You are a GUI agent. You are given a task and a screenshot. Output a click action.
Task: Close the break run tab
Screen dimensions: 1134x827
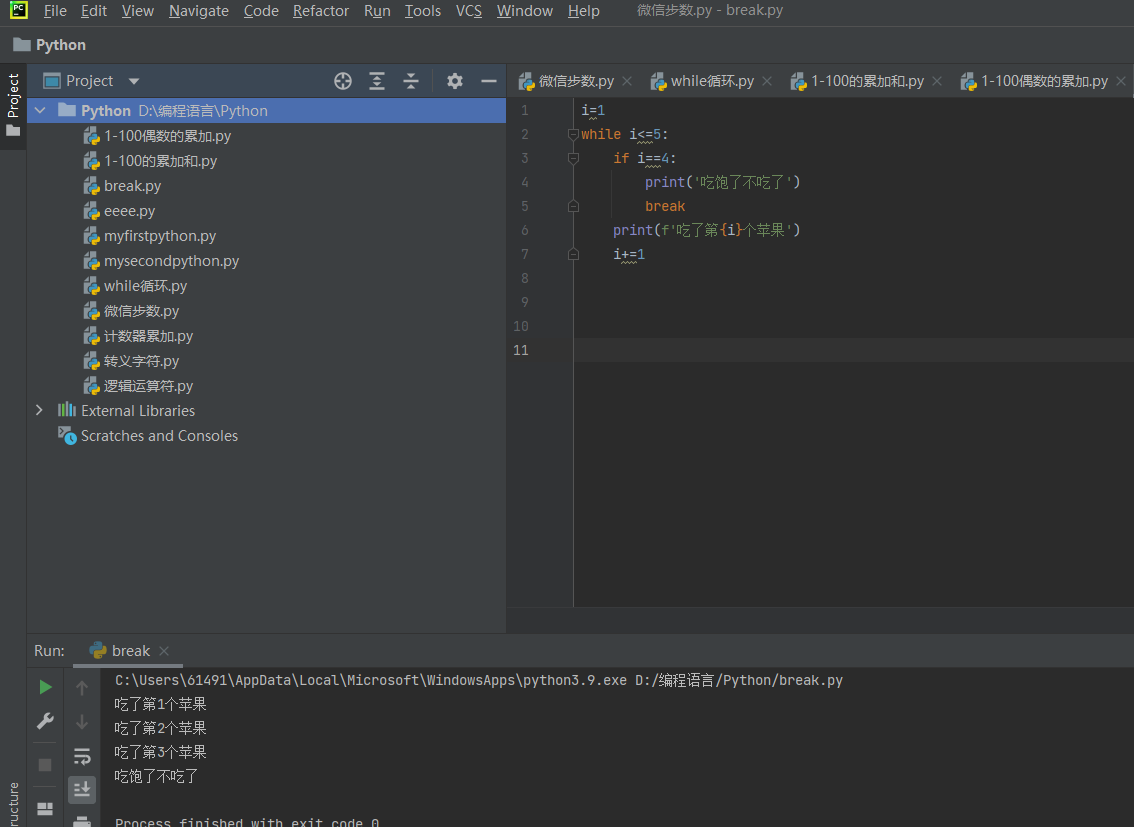pyautogui.click(x=164, y=651)
